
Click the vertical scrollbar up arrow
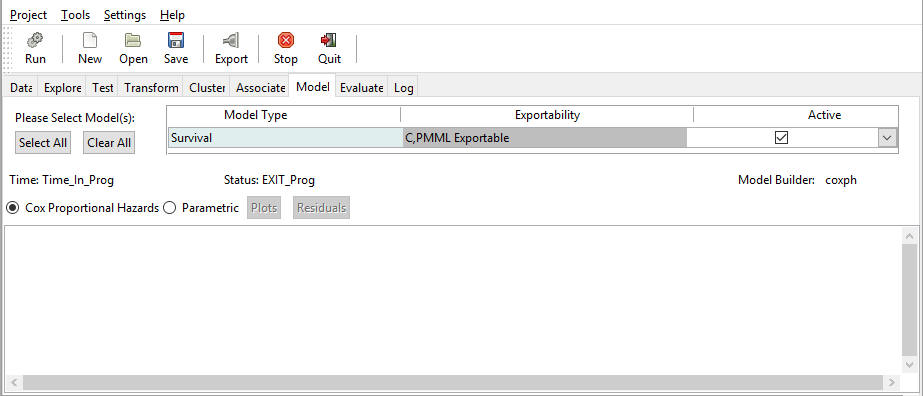[x=909, y=236]
